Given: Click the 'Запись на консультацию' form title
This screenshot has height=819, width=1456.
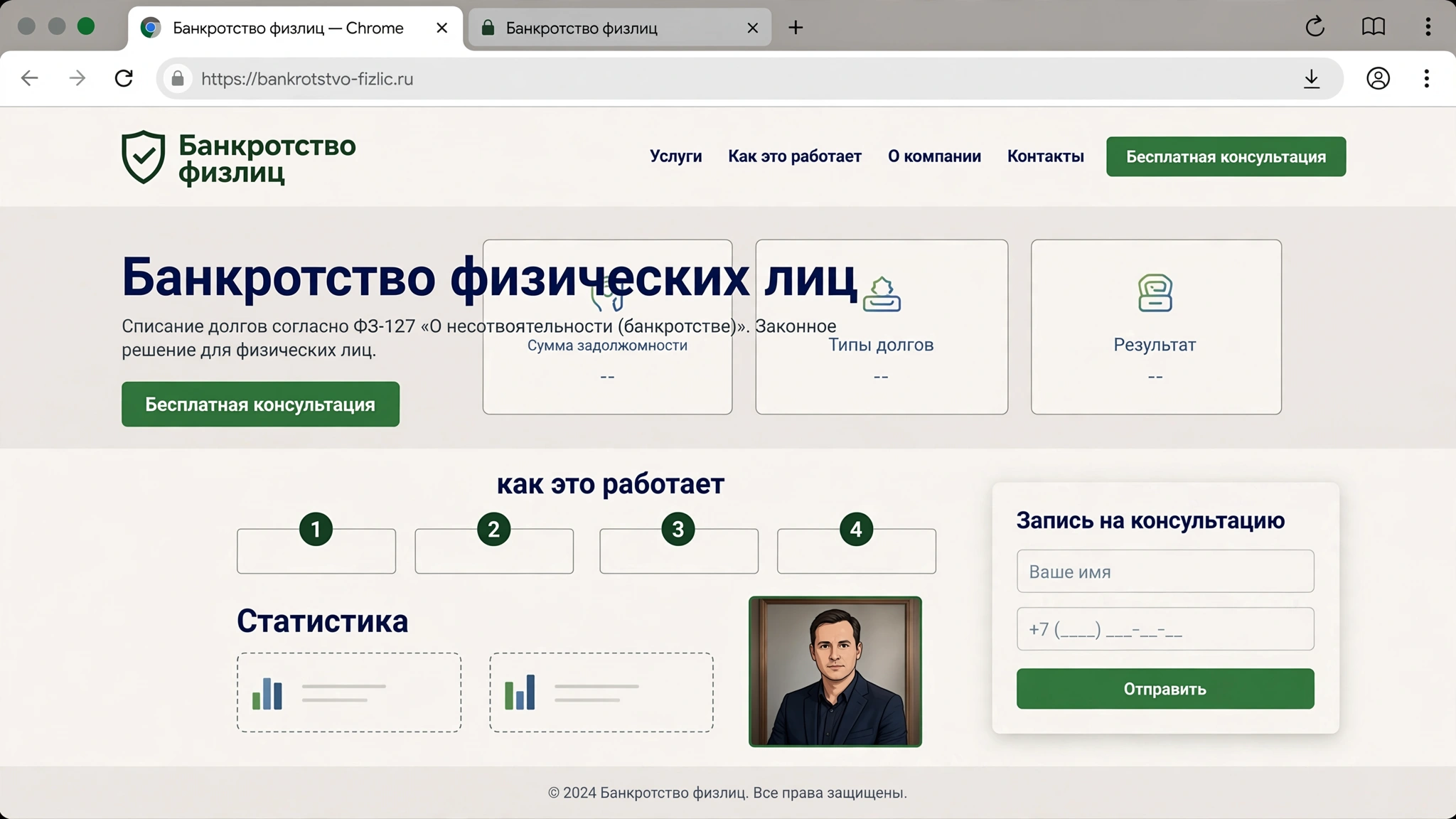Looking at the screenshot, I should click(x=1150, y=520).
